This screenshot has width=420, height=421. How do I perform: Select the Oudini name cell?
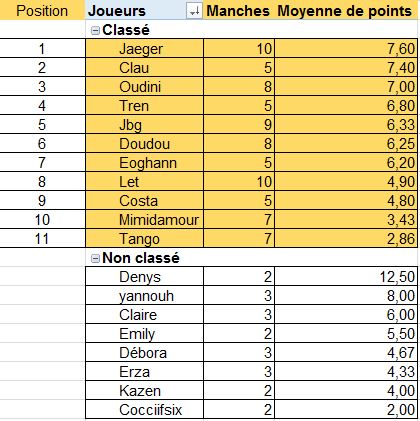tap(144, 87)
